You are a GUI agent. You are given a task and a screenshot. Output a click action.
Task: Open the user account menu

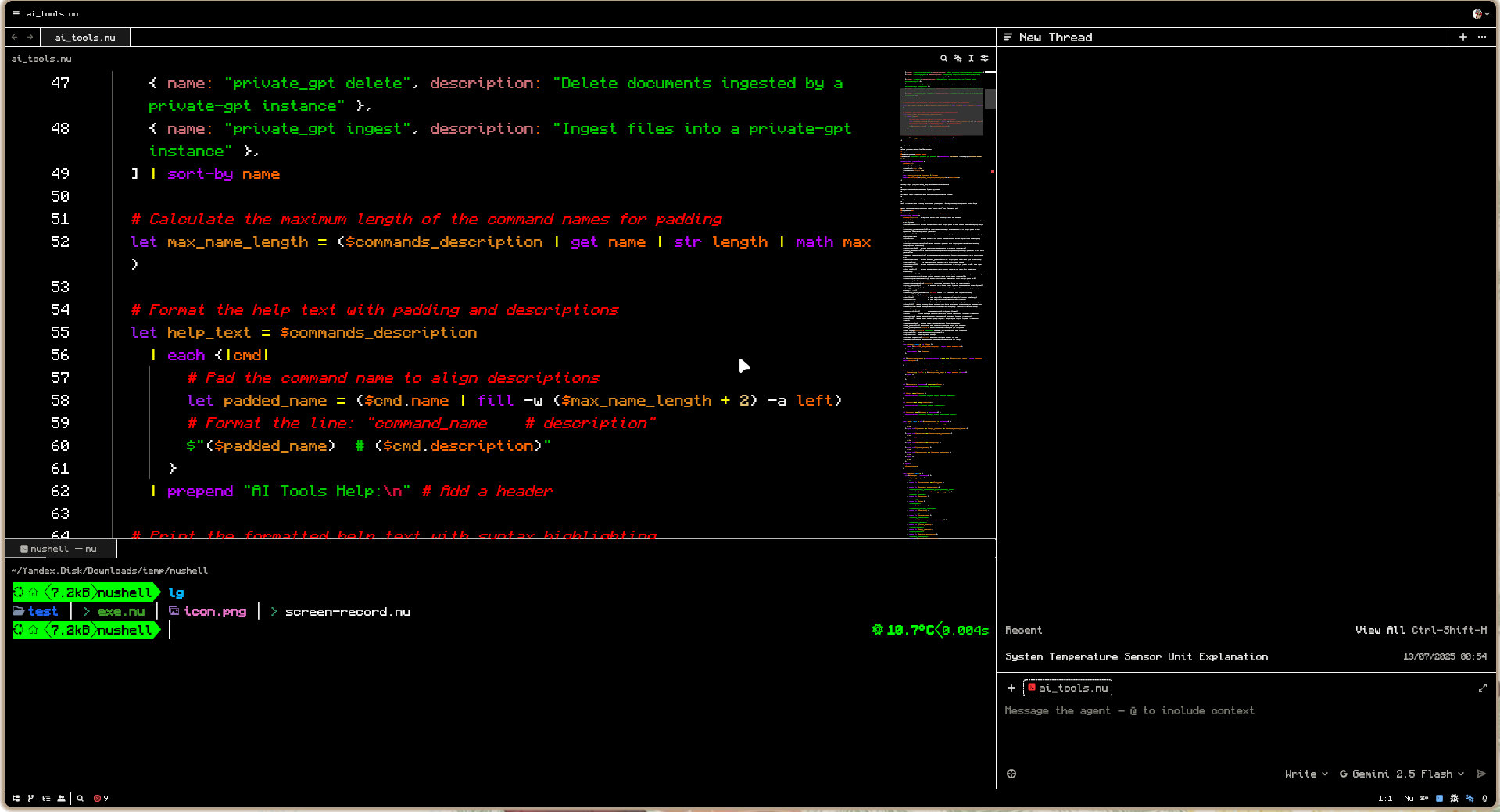click(x=1480, y=13)
